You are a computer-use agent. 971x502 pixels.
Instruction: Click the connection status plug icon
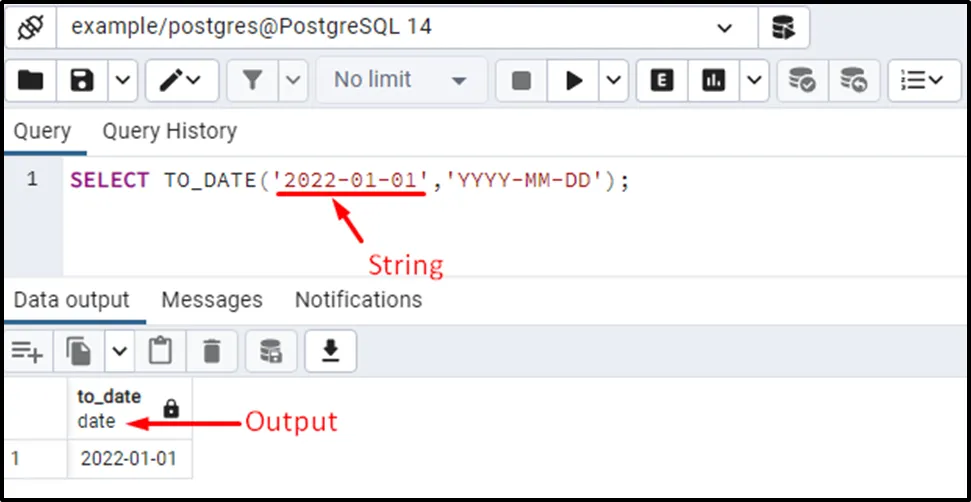click(x=30, y=27)
